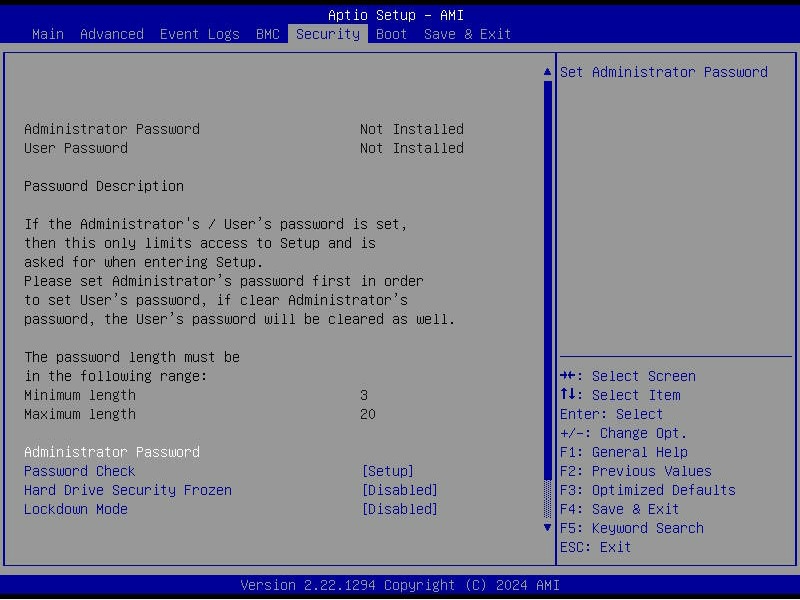
Task: Select the Event Logs tab
Action: click(x=200, y=33)
